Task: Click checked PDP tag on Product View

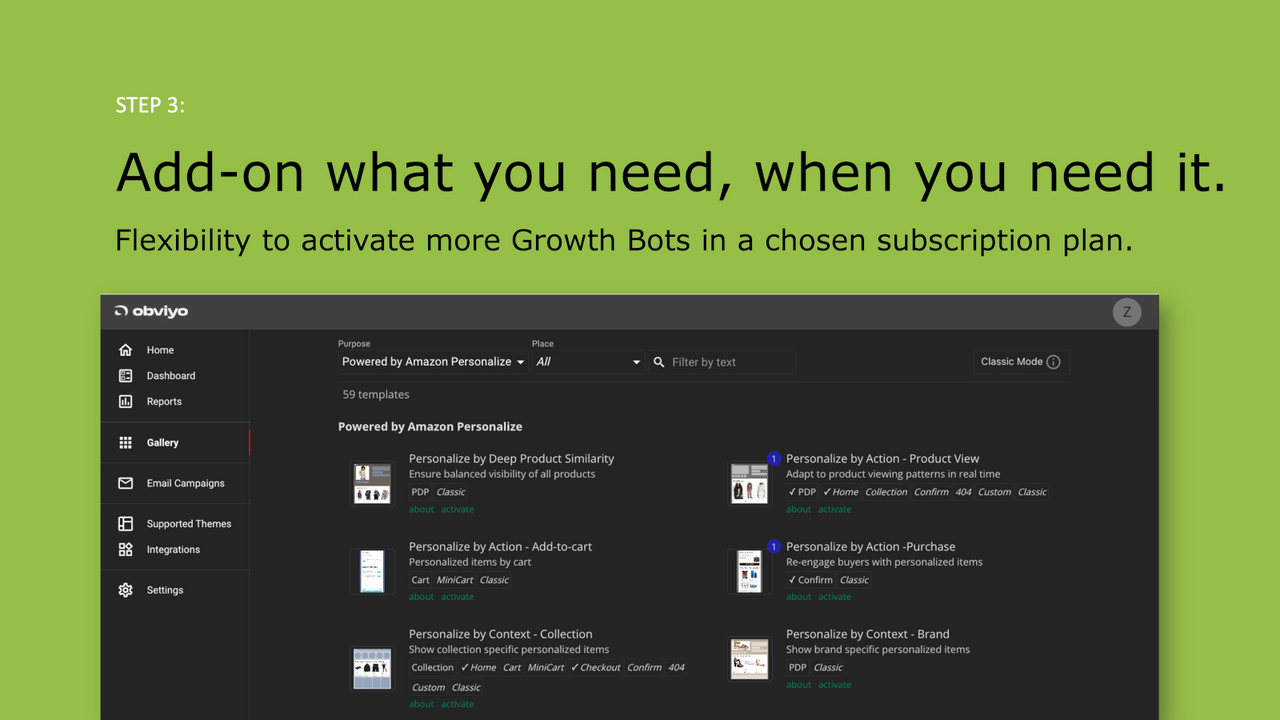Action: tap(803, 492)
